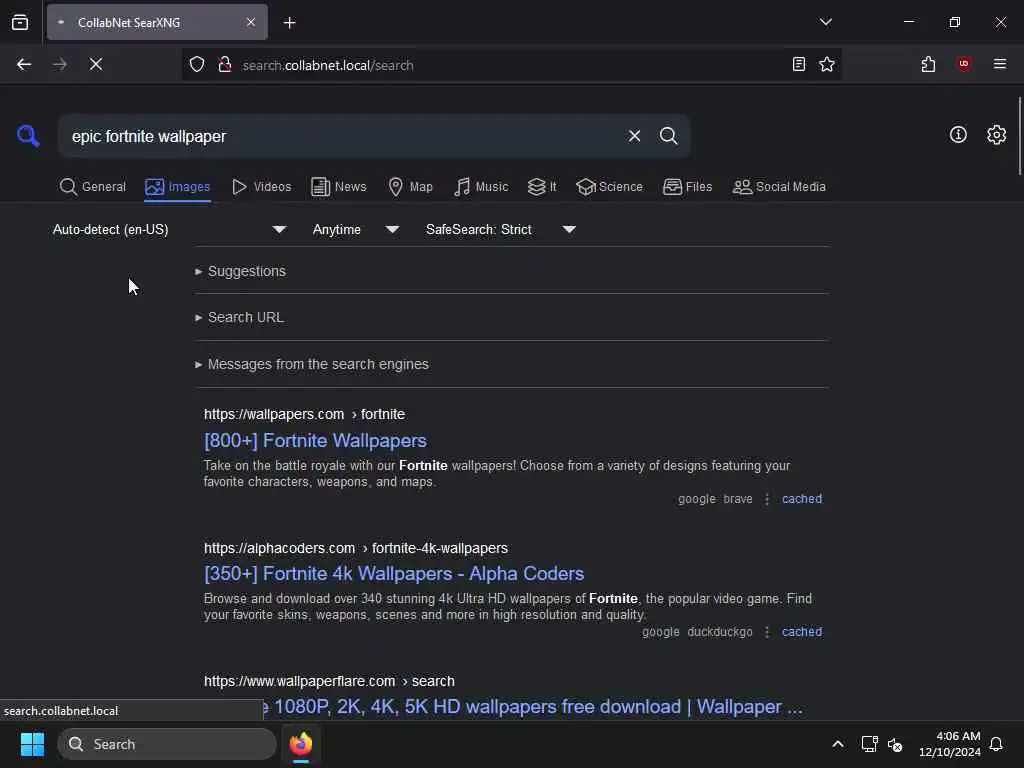
Task: Switch to the News category tab
Action: tap(339, 187)
